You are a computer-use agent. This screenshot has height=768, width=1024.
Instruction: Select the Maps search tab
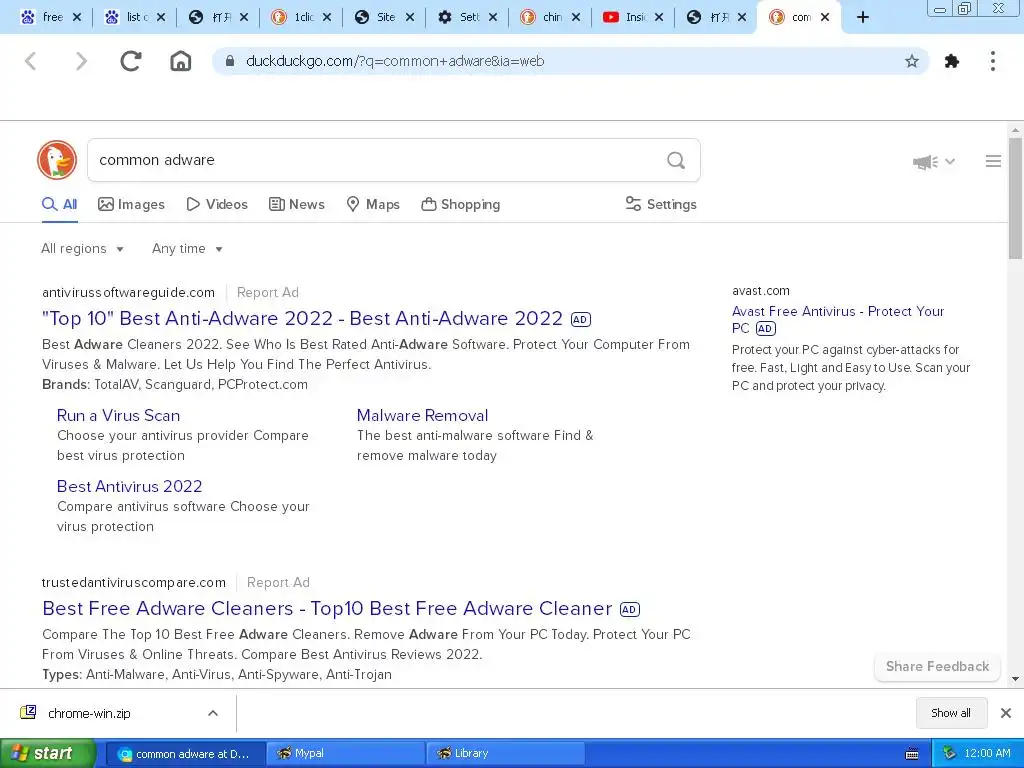pyautogui.click(x=373, y=204)
